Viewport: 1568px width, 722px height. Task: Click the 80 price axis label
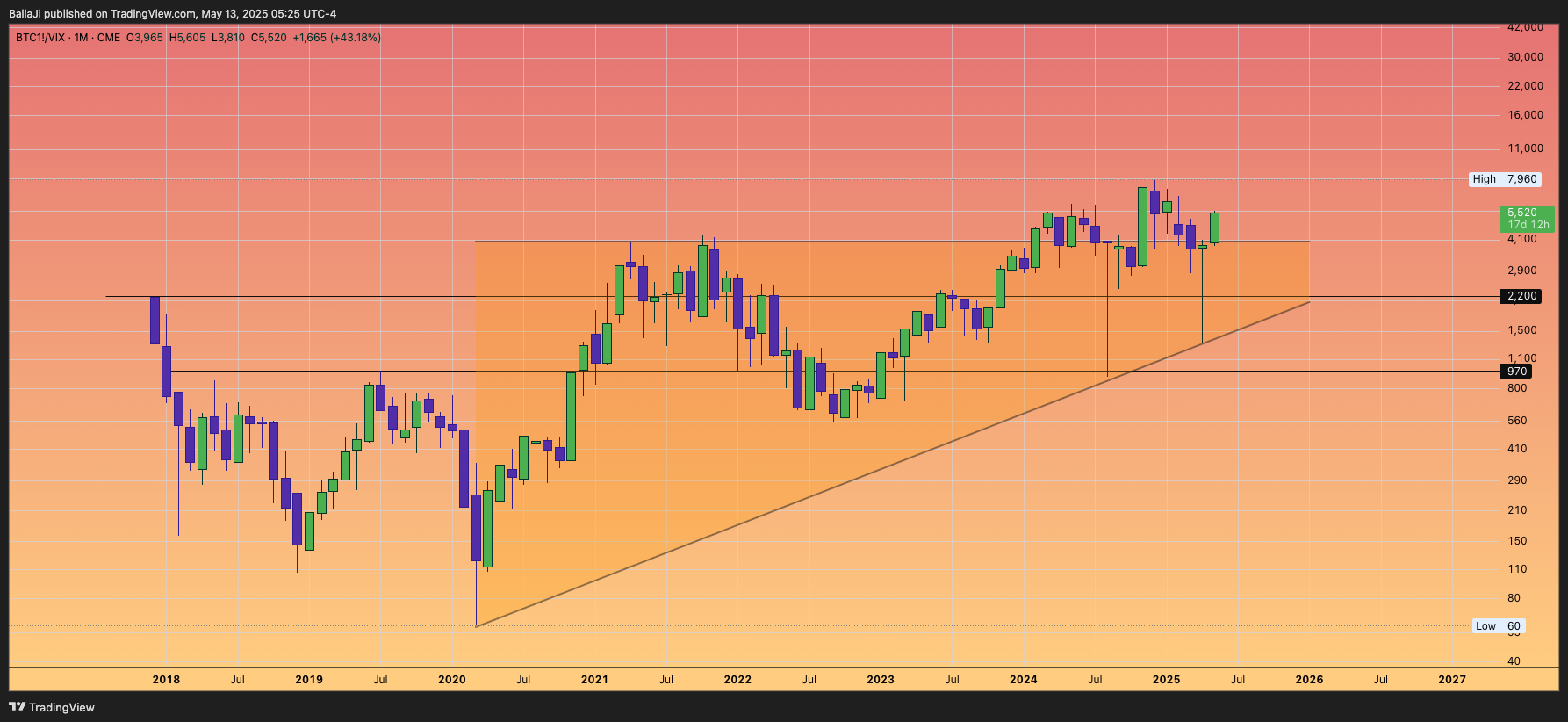tap(1514, 598)
